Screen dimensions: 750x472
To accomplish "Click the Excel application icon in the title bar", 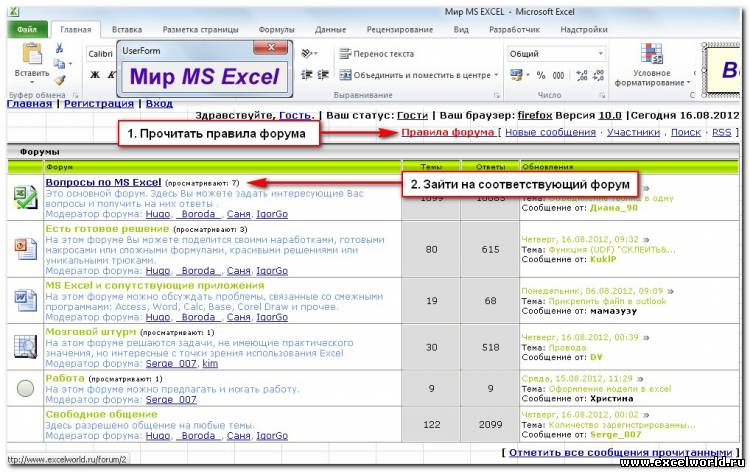I will [13, 11].
